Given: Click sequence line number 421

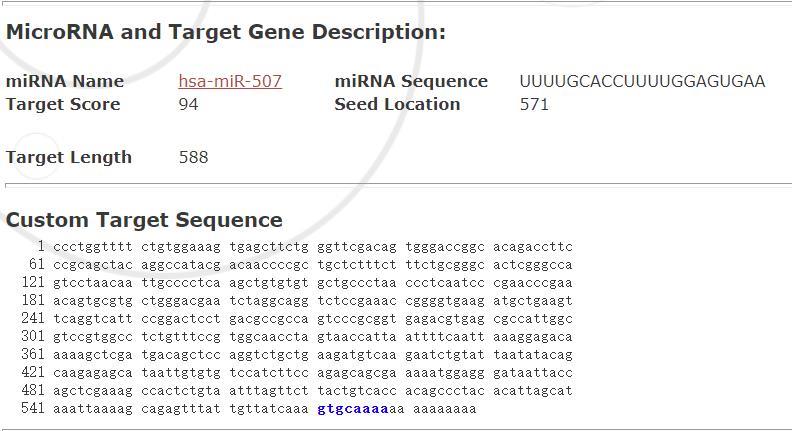Looking at the screenshot, I should [x=33, y=373].
